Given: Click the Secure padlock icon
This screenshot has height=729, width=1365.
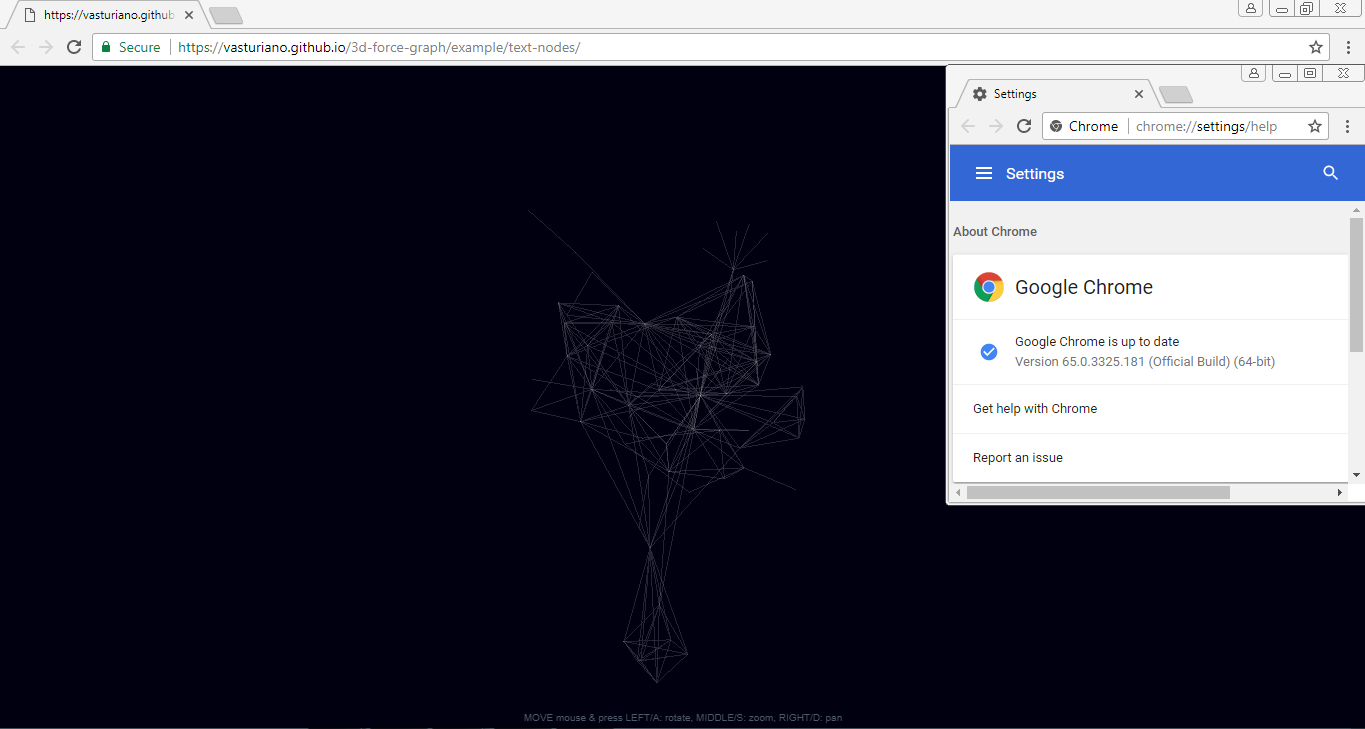Looking at the screenshot, I should 104,47.
